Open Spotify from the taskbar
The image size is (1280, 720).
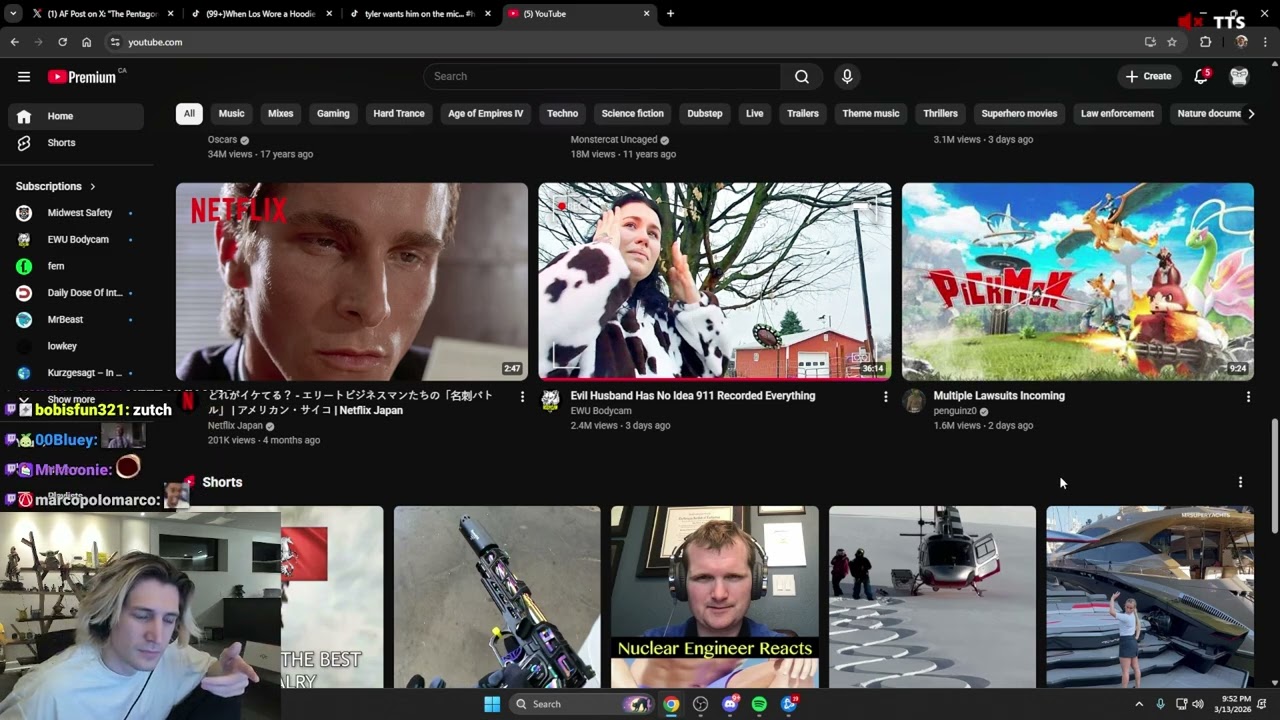(759, 704)
